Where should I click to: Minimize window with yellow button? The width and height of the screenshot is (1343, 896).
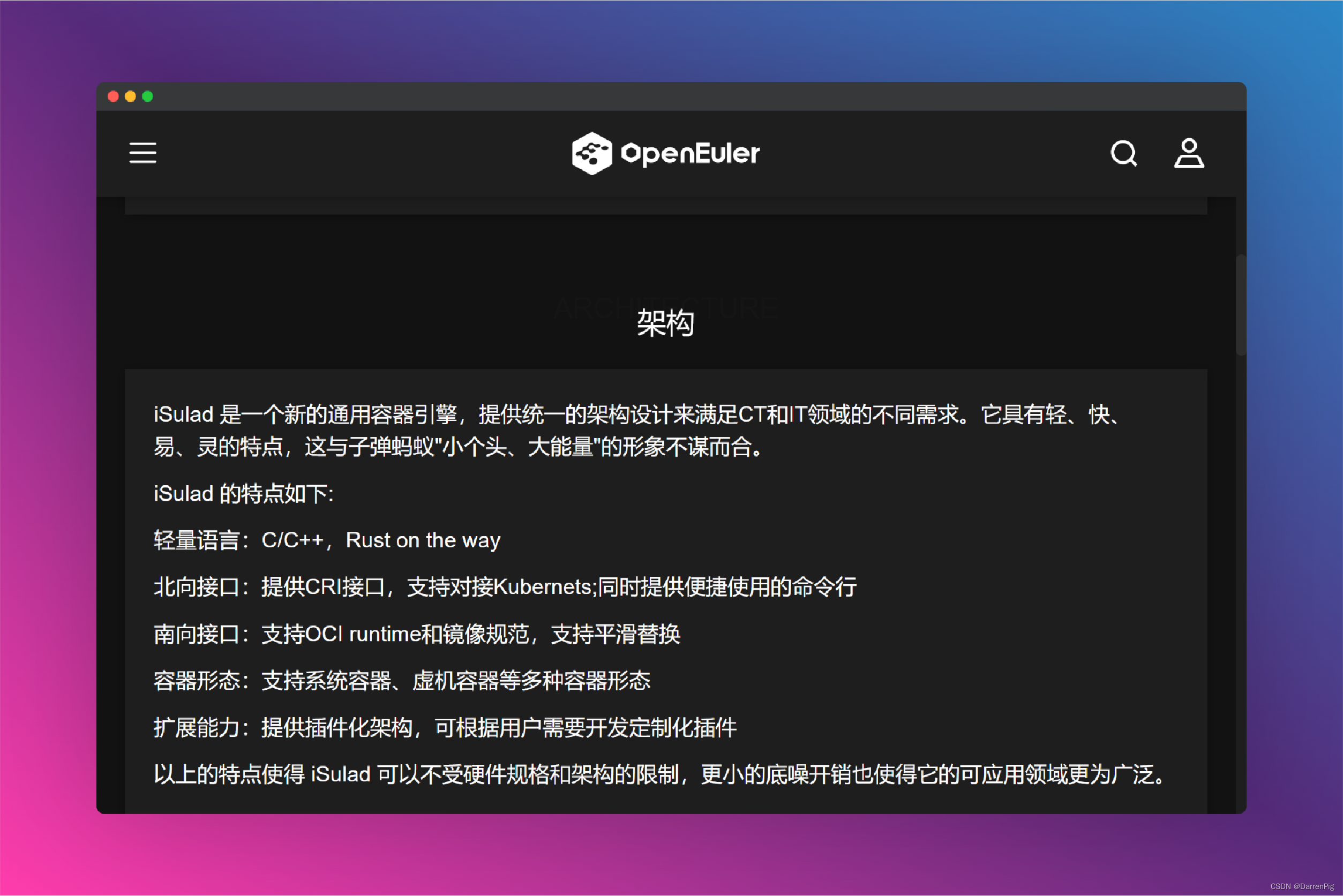(x=130, y=96)
